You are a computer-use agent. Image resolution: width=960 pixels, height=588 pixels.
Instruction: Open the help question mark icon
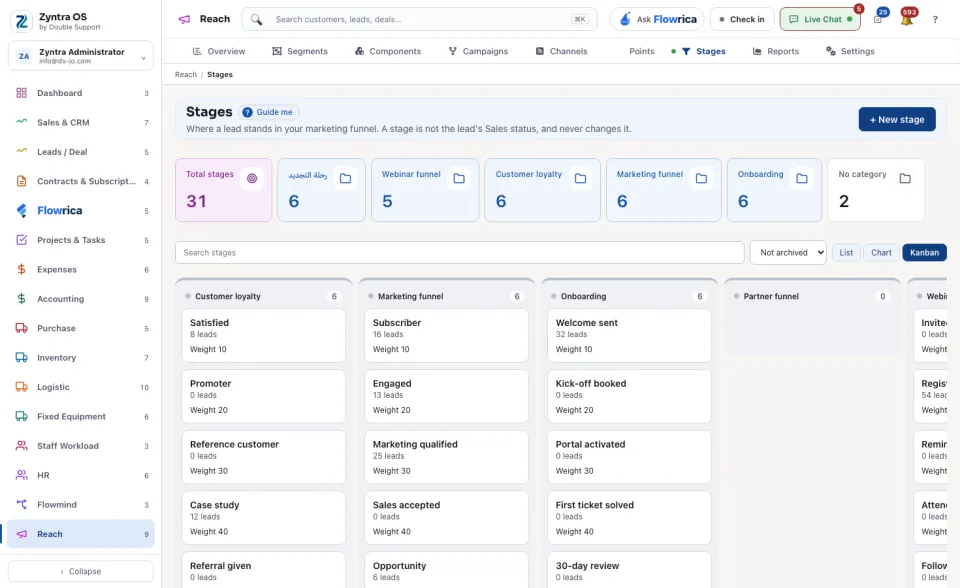935,20
